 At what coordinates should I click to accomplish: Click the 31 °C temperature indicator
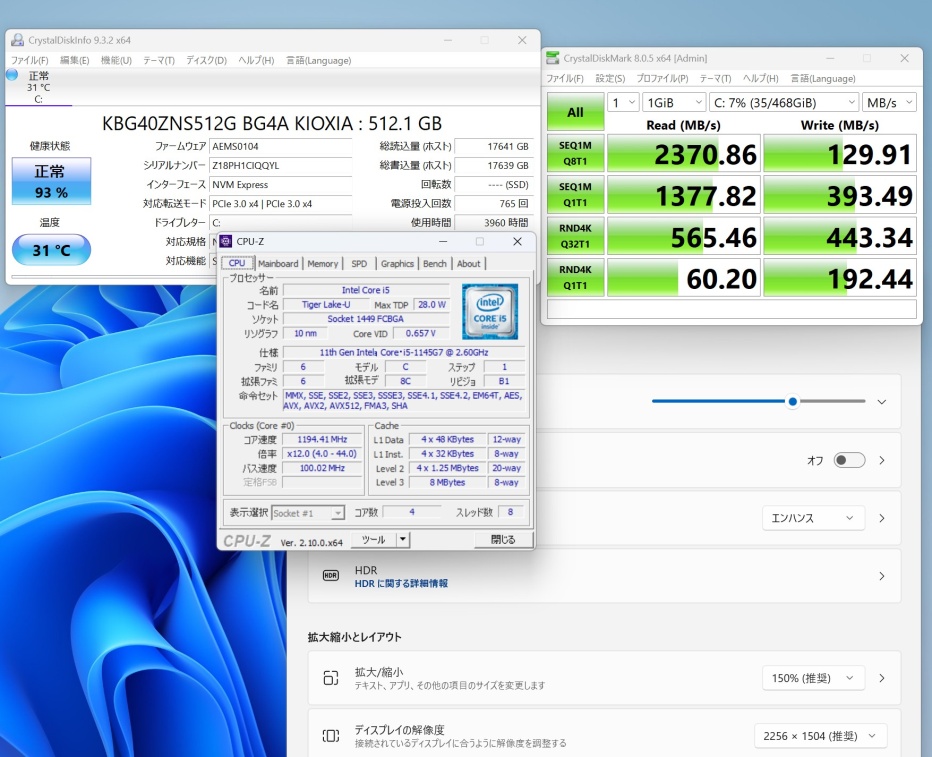(x=51, y=250)
